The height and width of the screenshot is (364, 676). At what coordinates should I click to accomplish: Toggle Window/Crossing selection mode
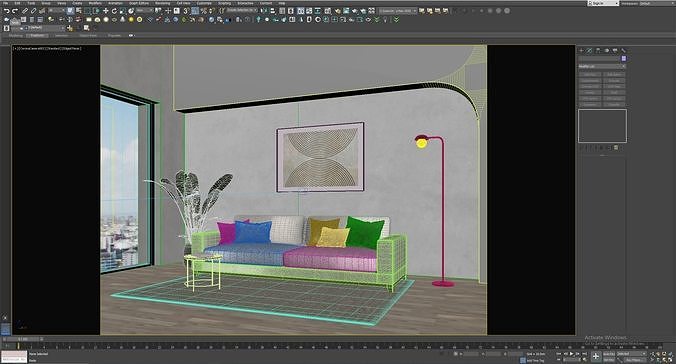point(97,11)
